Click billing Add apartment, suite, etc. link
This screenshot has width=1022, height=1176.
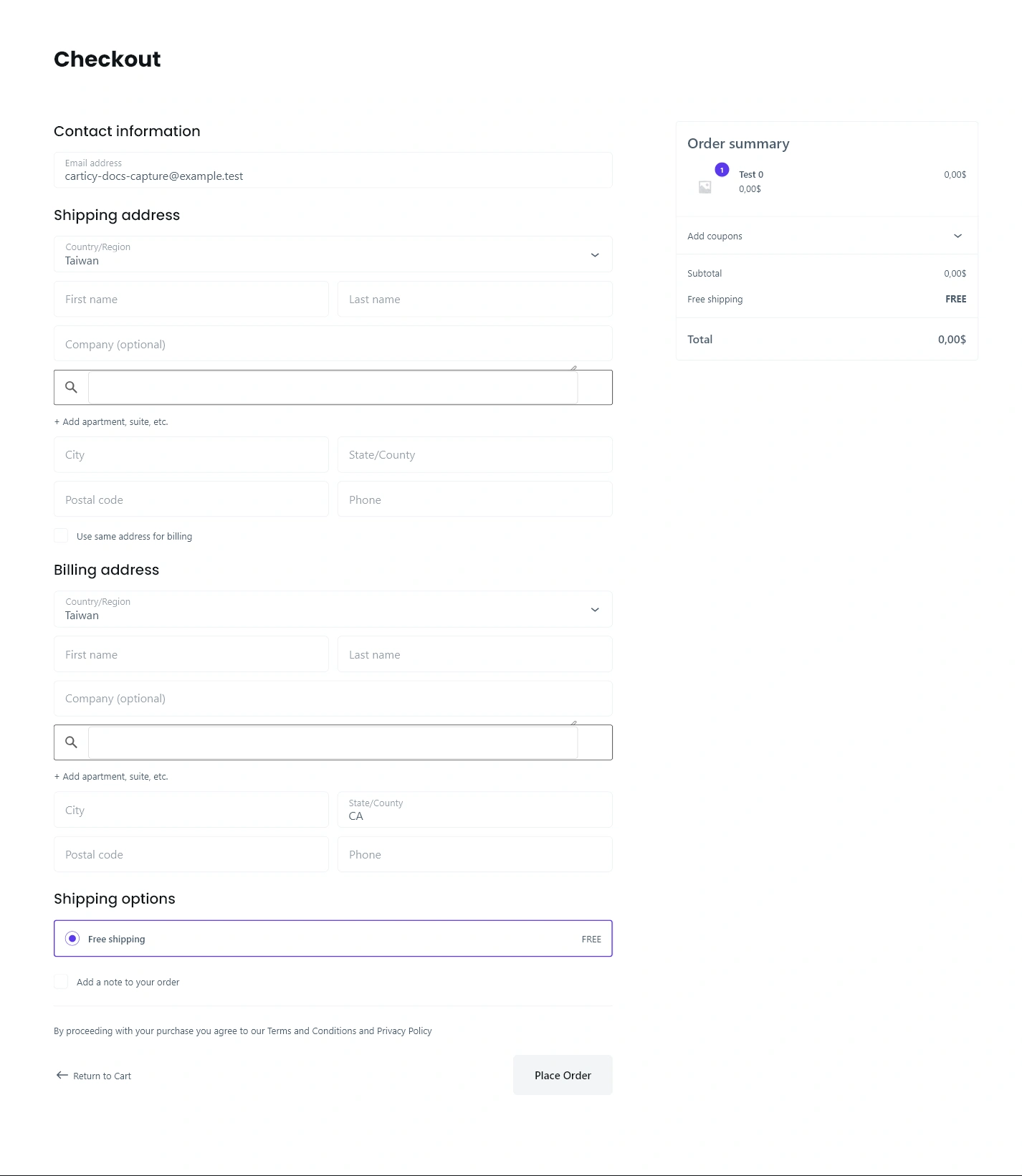pyautogui.click(x=111, y=776)
